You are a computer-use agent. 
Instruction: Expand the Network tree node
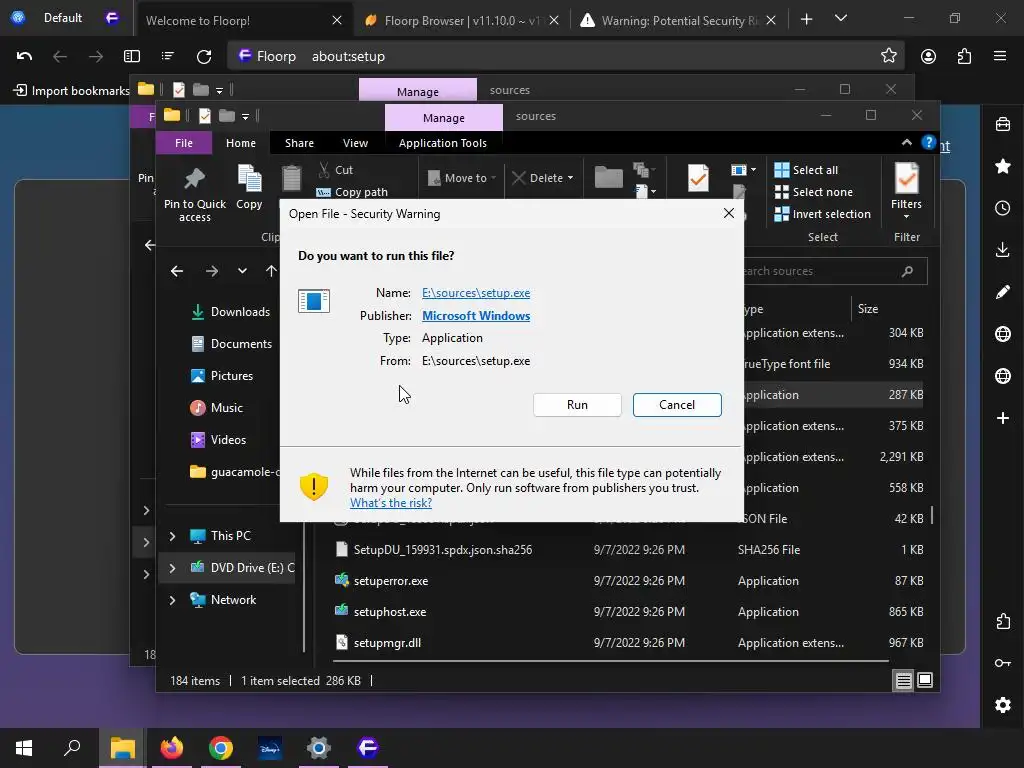(172, 600)
